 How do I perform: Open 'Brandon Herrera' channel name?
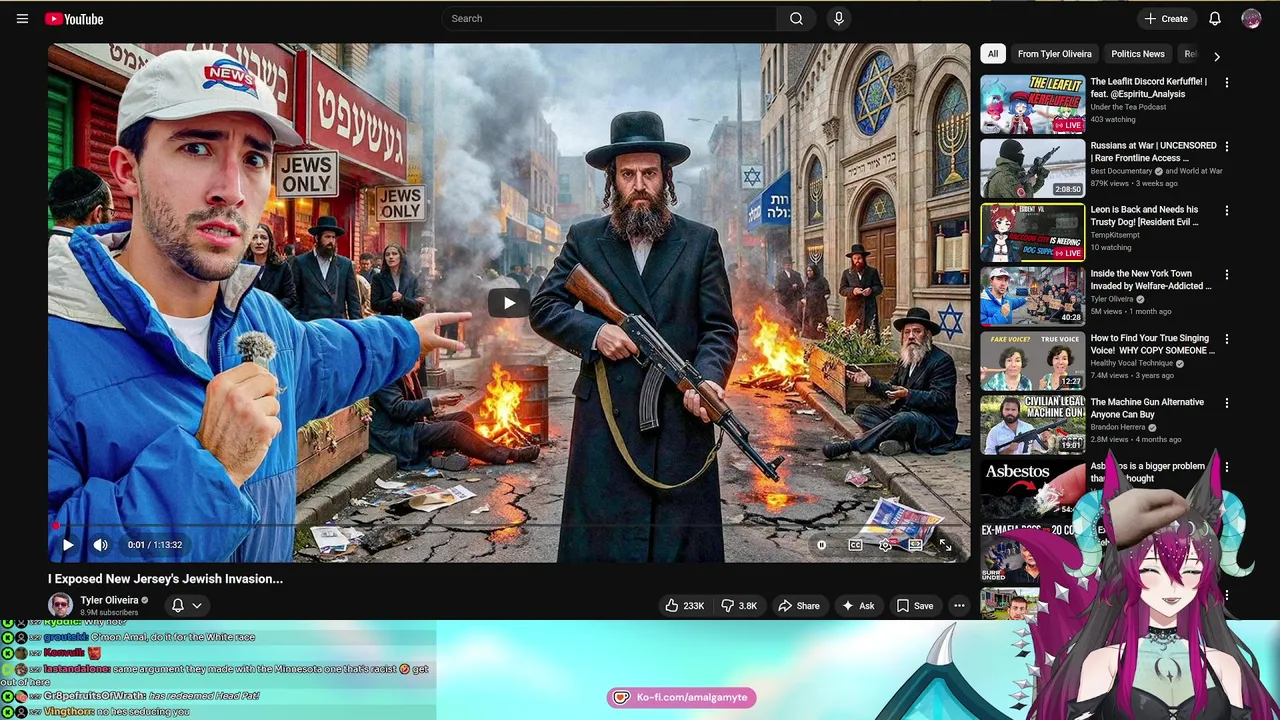[x=1118, y=427]
